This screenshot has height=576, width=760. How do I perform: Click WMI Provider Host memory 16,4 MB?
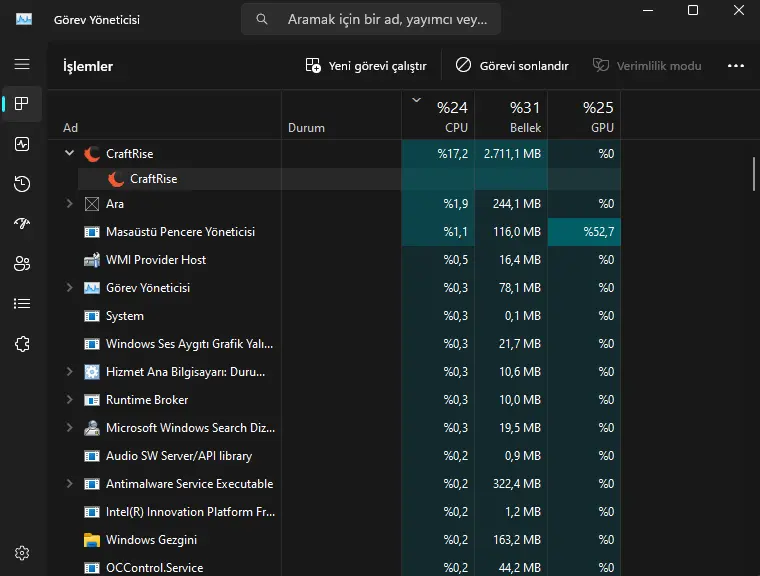coord(520,260)
